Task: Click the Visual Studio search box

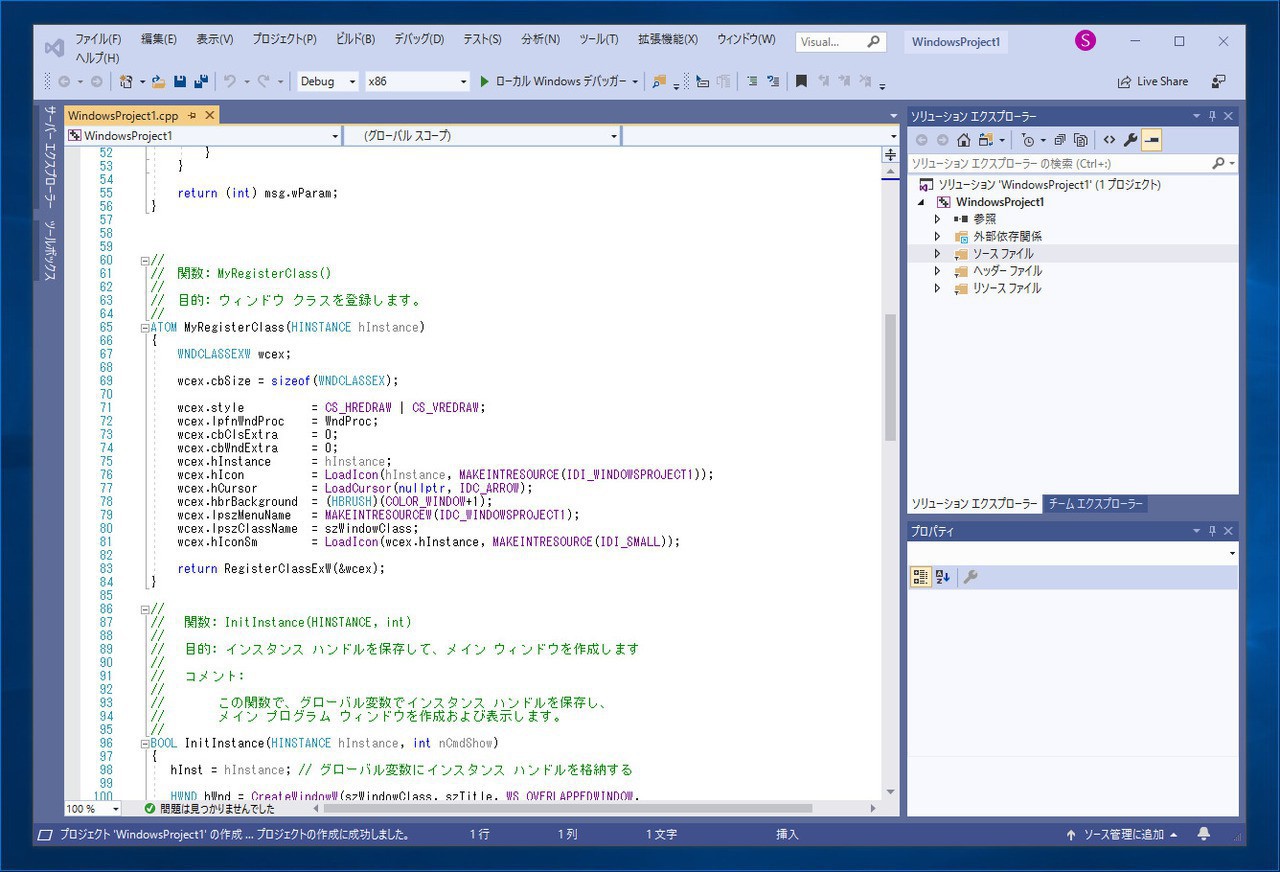Action: coord(840,42)
